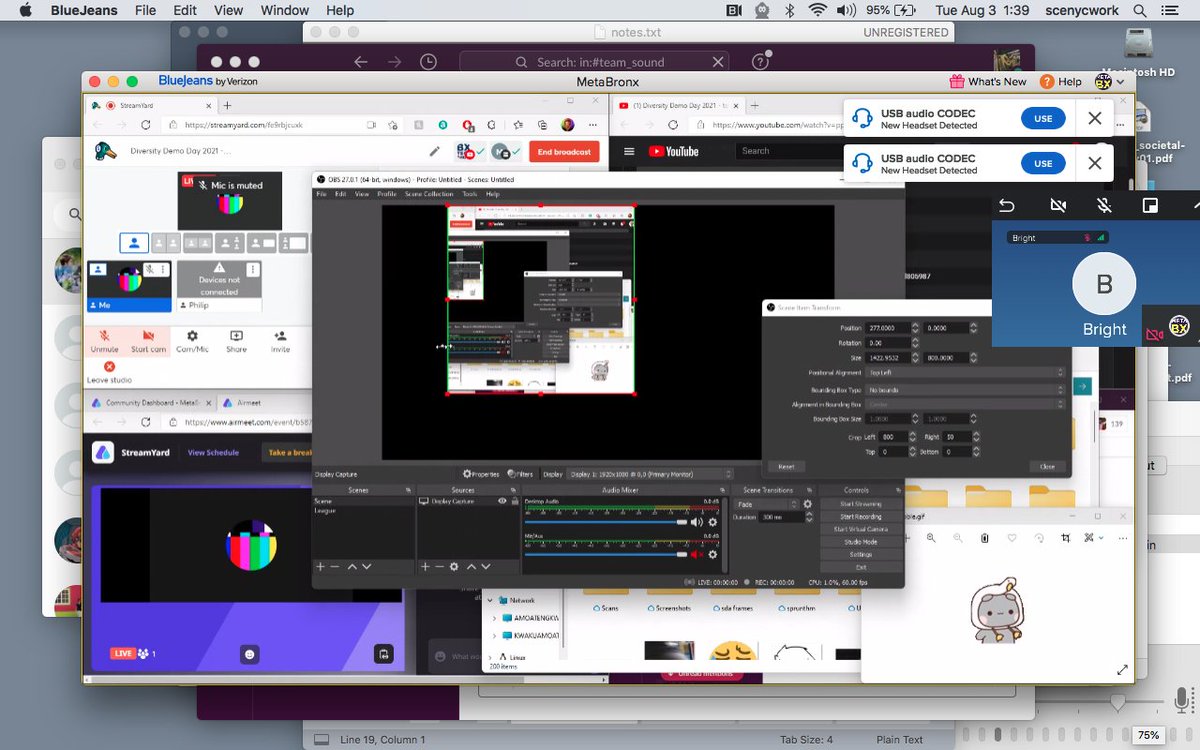This screenshot has height=750, width=1200.
Task: Click the StreamYard address bar URL
Action: tap(242, 125)
